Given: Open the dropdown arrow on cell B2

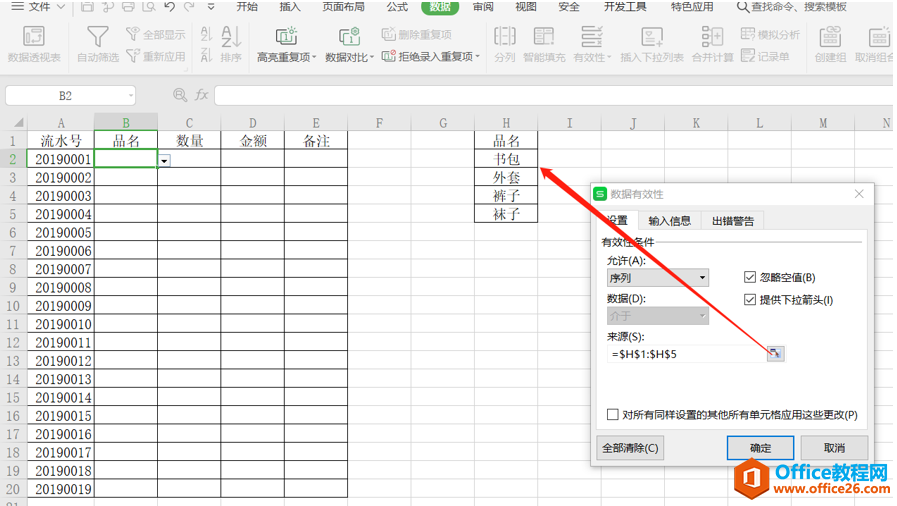Looking at the screenshot, I should pyautogui.click(x=164, y=161).
